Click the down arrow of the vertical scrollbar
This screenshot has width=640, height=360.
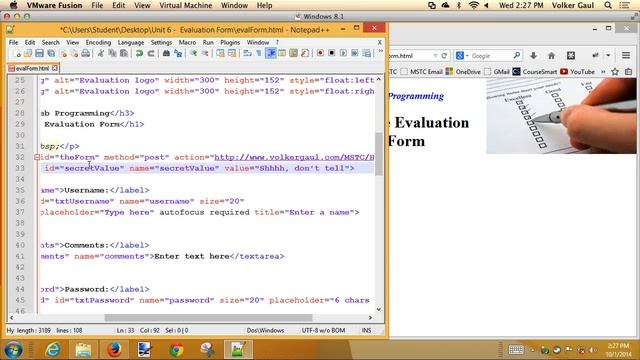point(378,309)
